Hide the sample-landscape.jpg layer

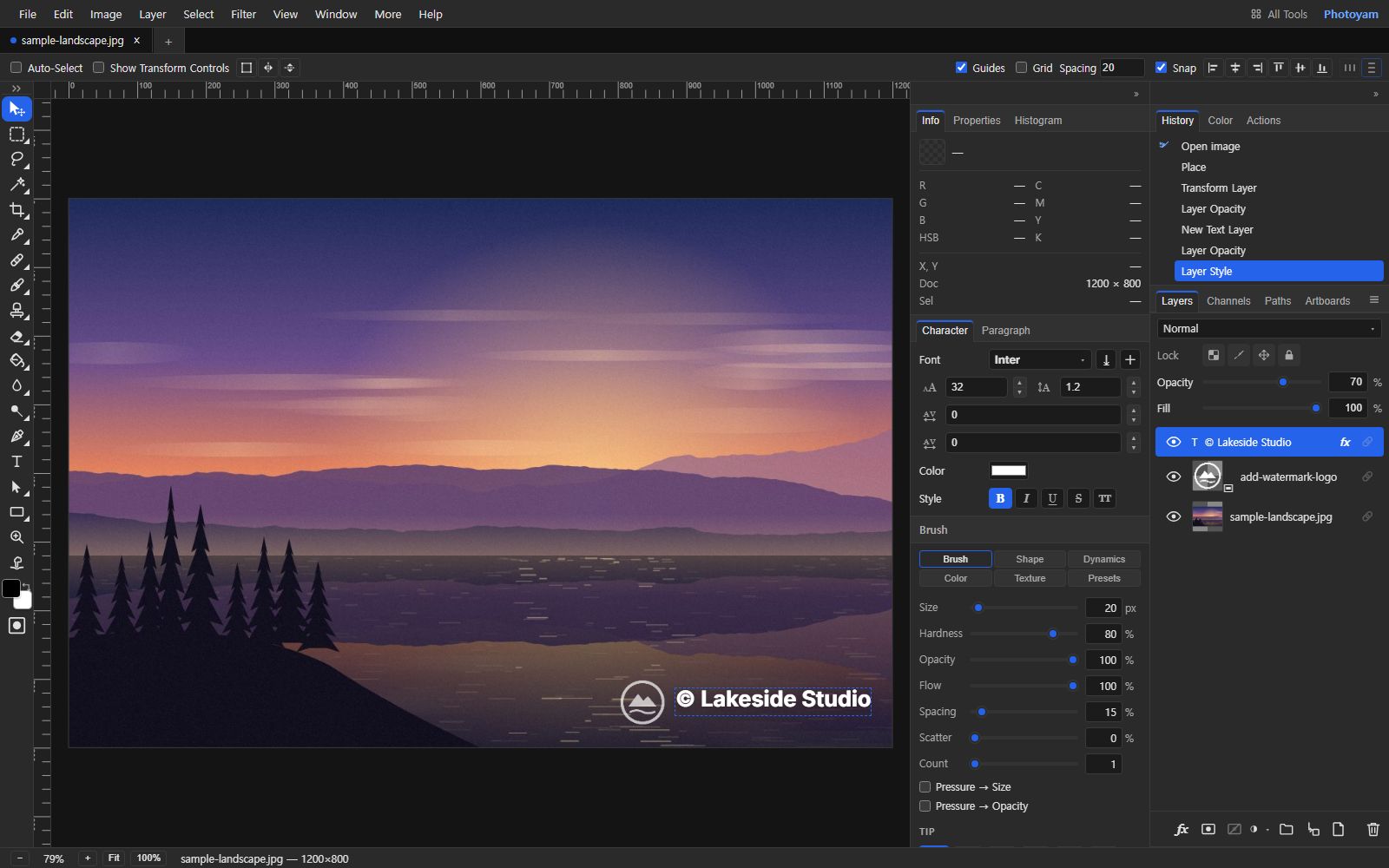[x=1174, y=516]
